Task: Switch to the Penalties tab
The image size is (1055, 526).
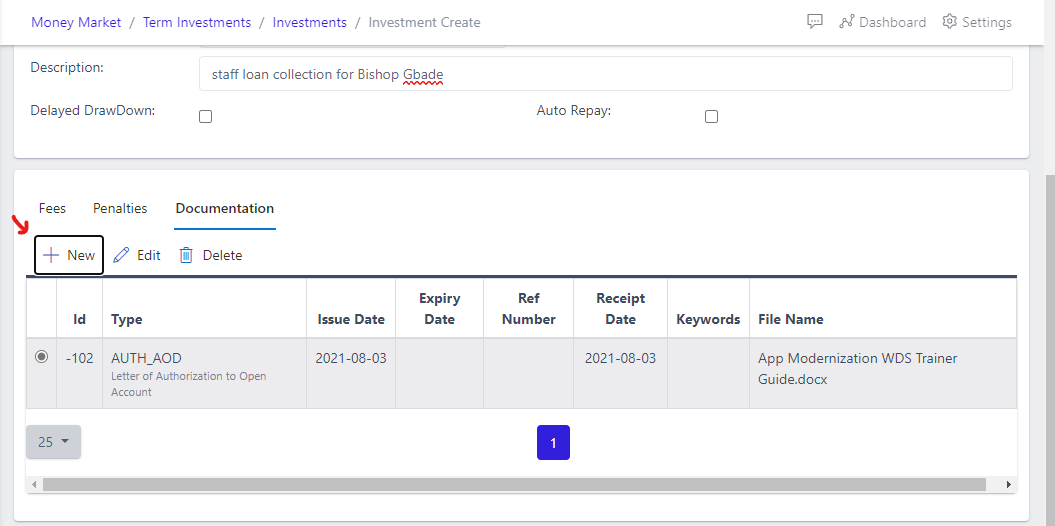Action: pos(120,208)
